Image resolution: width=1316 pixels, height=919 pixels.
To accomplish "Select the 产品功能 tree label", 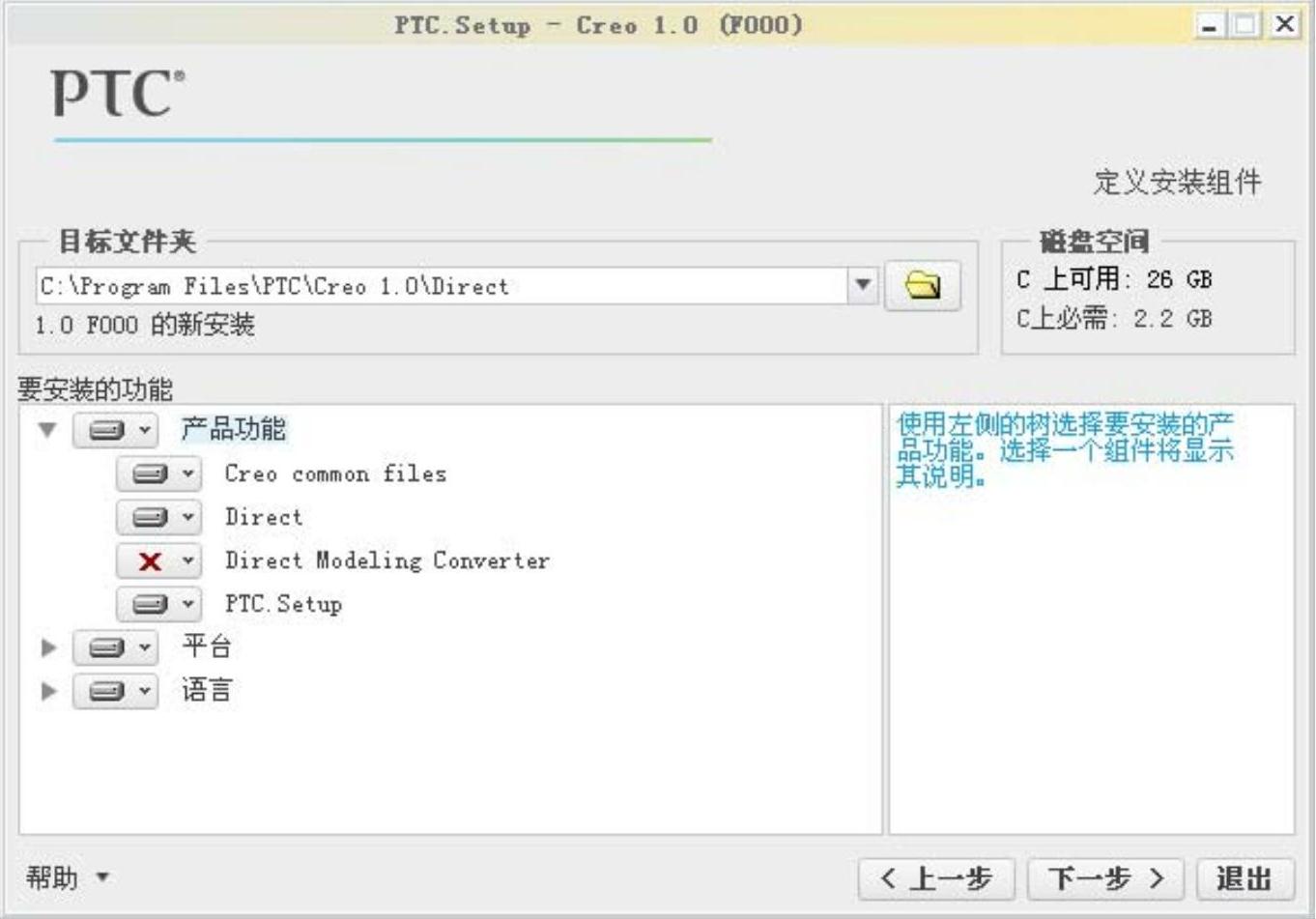I will pyautogui.click(x=233, y=429).
